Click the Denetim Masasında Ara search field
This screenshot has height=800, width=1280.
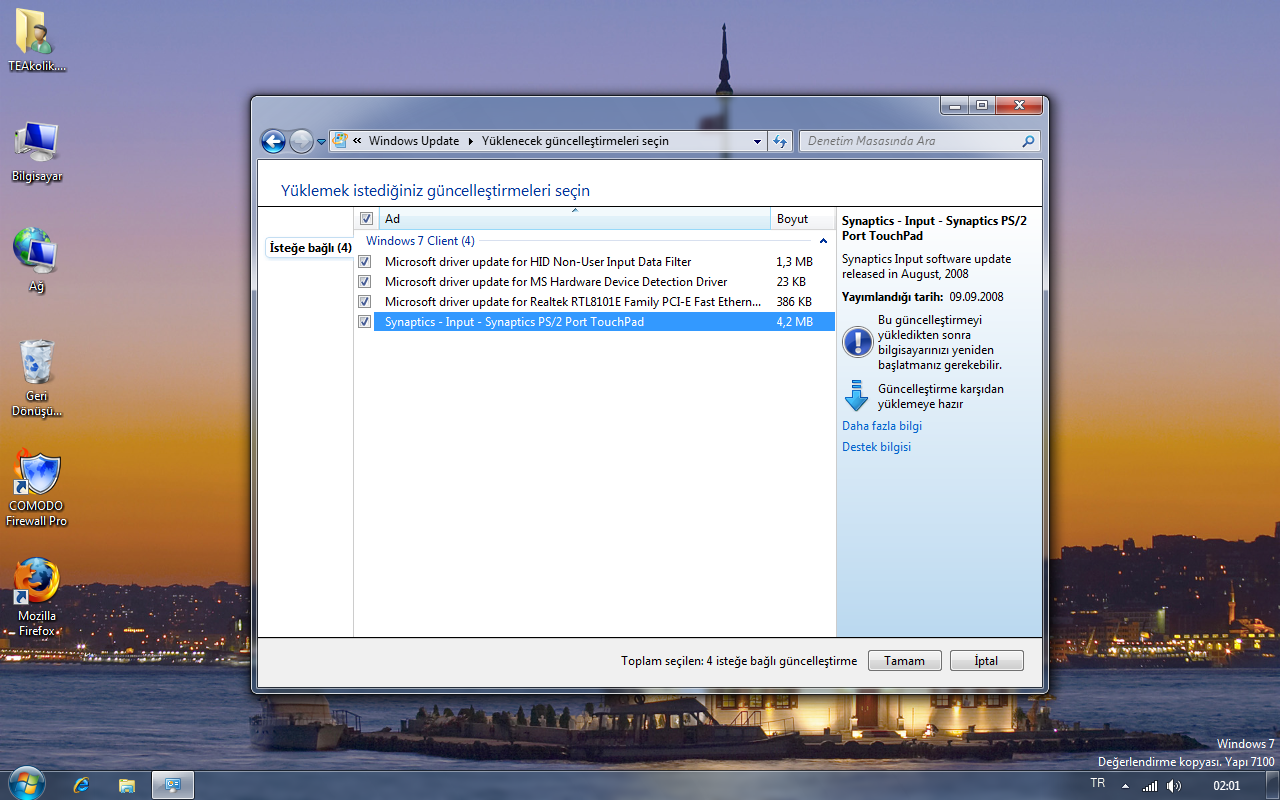pos(919,141)
